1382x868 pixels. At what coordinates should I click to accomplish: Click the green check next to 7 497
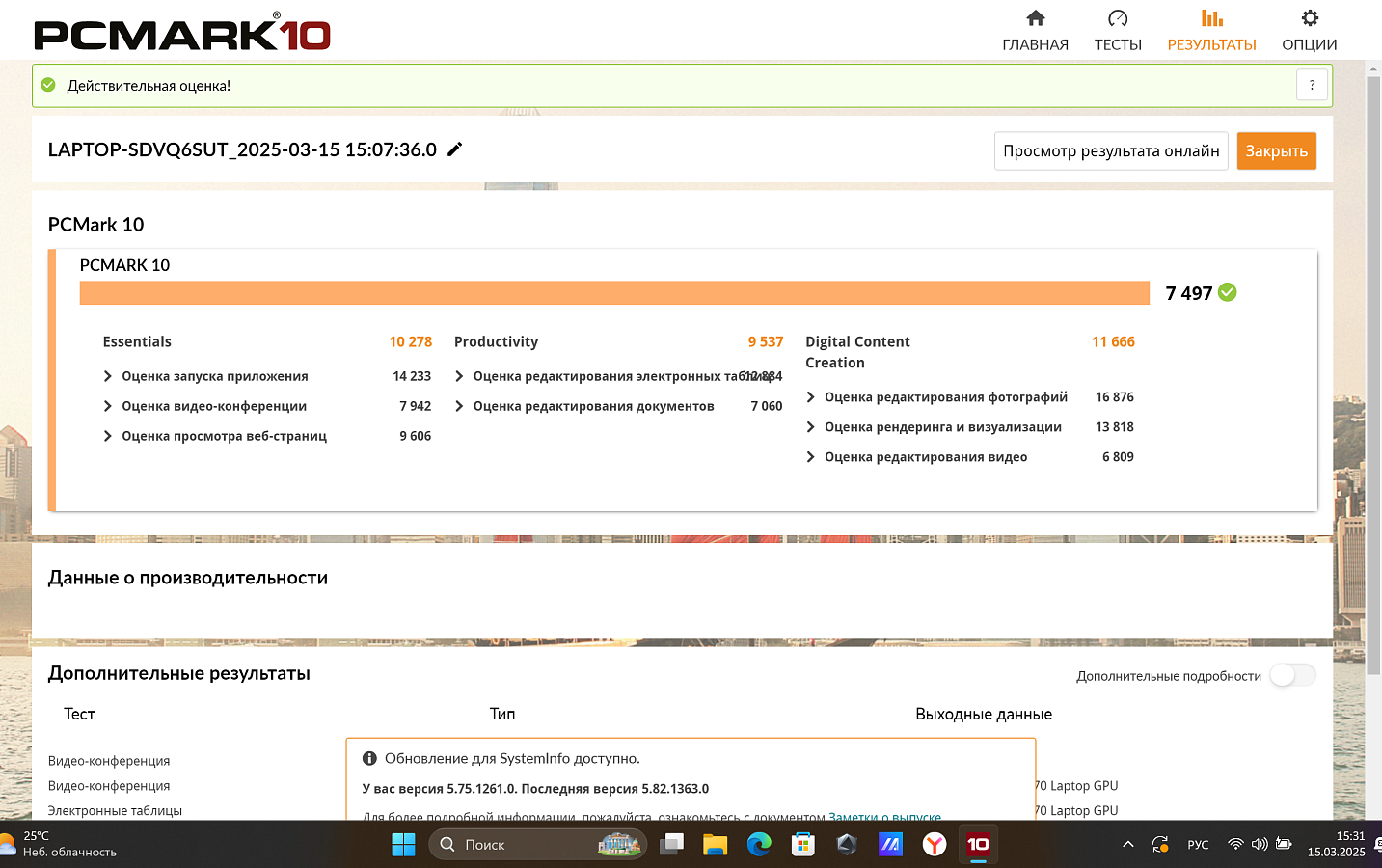pyautogui.click(x=1227, y=292)
